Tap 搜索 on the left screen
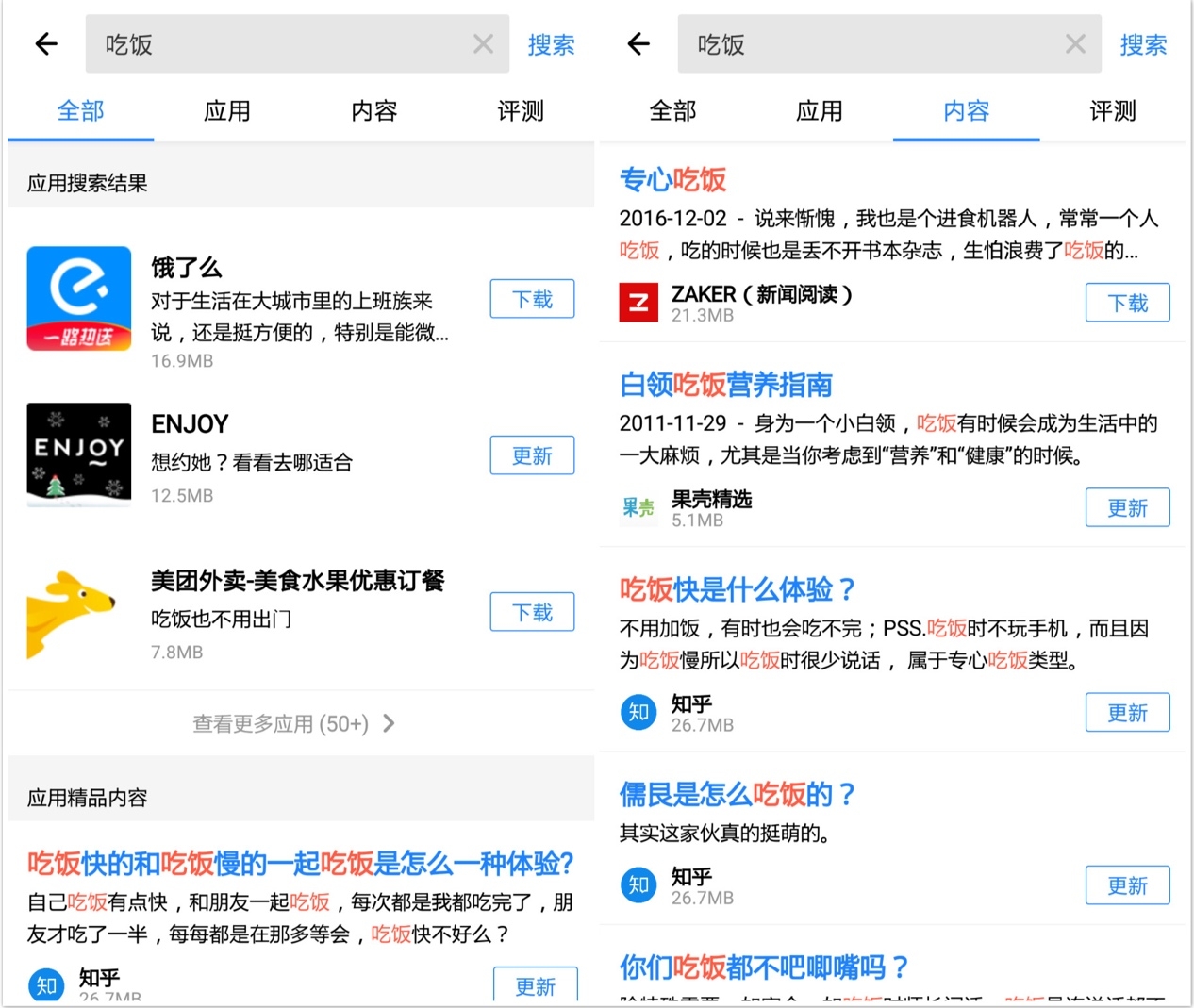The image size is (1194, 1008). click(x=552, y=44)
